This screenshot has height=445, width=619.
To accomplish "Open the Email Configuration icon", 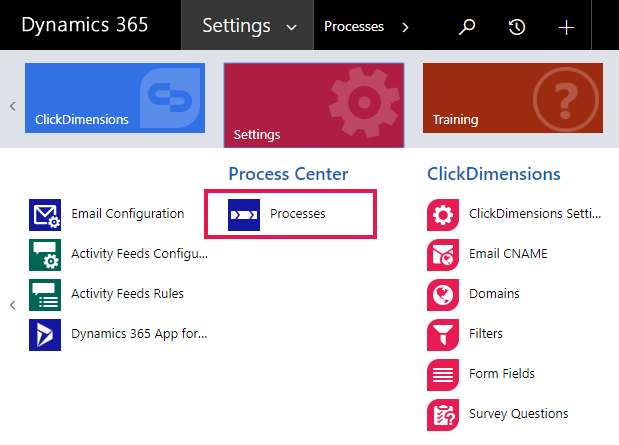I will pyautogui.click(x=45, y=215).
